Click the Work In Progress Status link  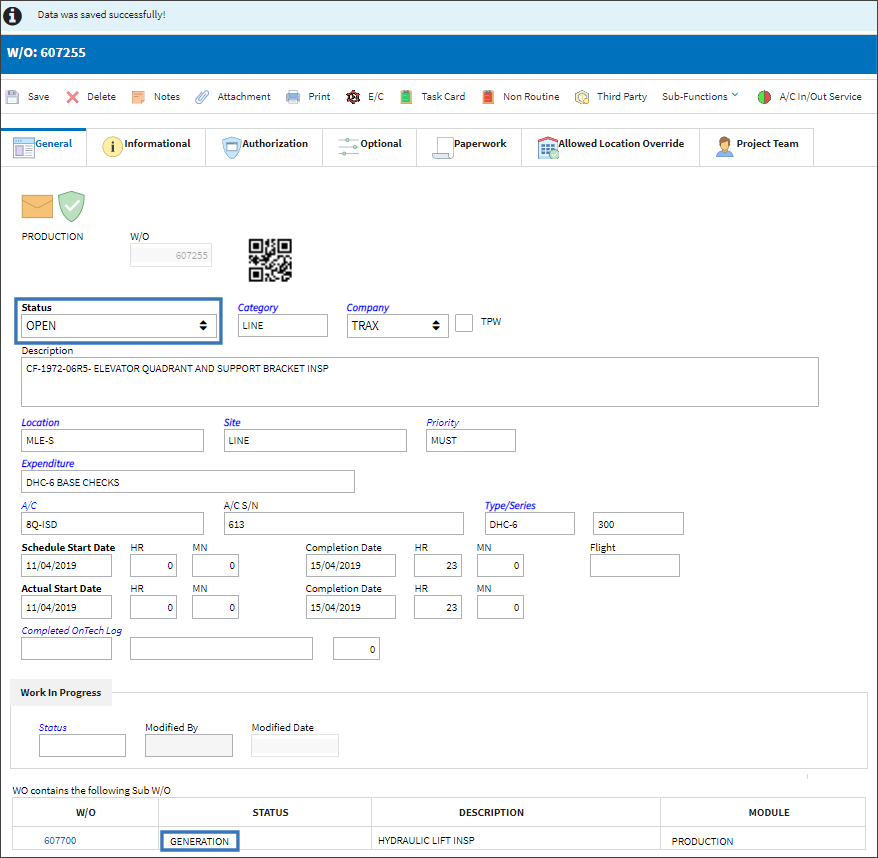(x=53, y=728)
